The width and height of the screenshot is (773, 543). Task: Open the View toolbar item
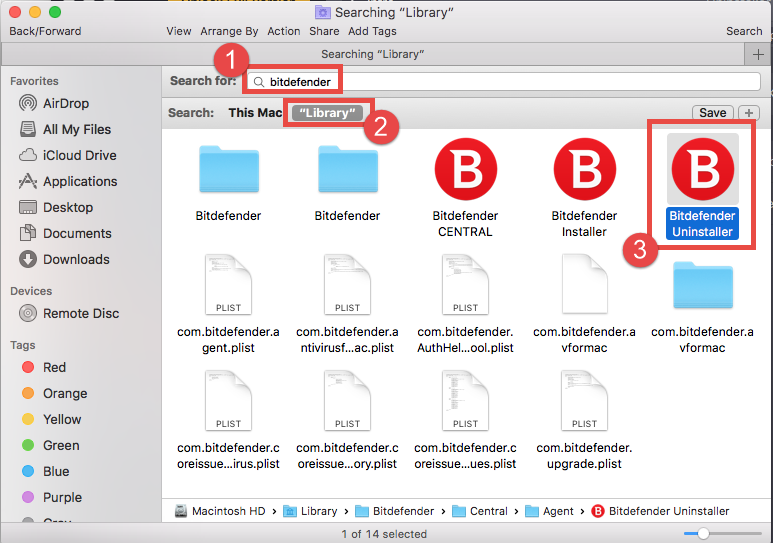178,31
